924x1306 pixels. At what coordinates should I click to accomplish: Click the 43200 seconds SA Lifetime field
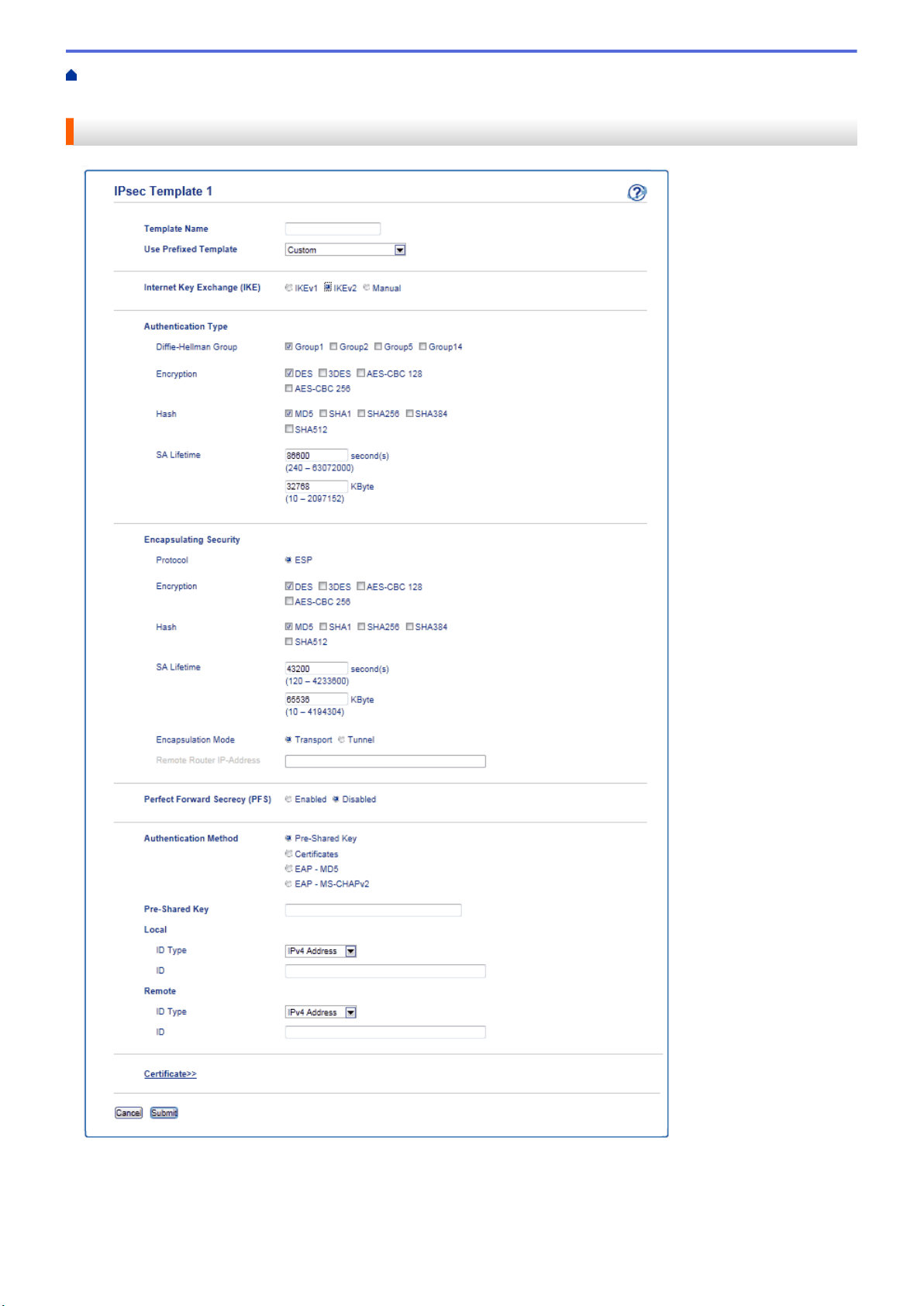[x=316, y=668]
